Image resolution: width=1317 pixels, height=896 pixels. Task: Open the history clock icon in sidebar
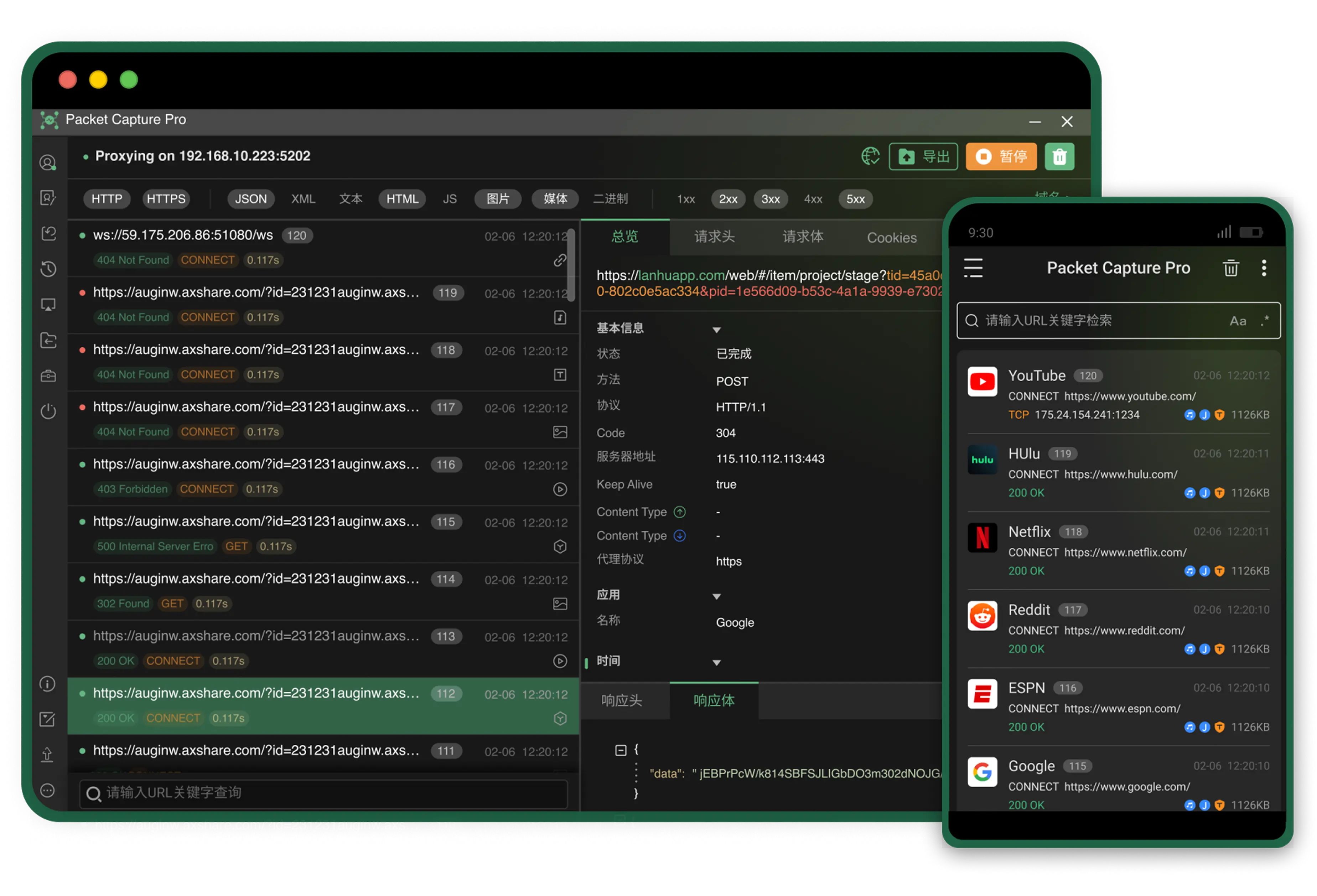tap(48, 269)
